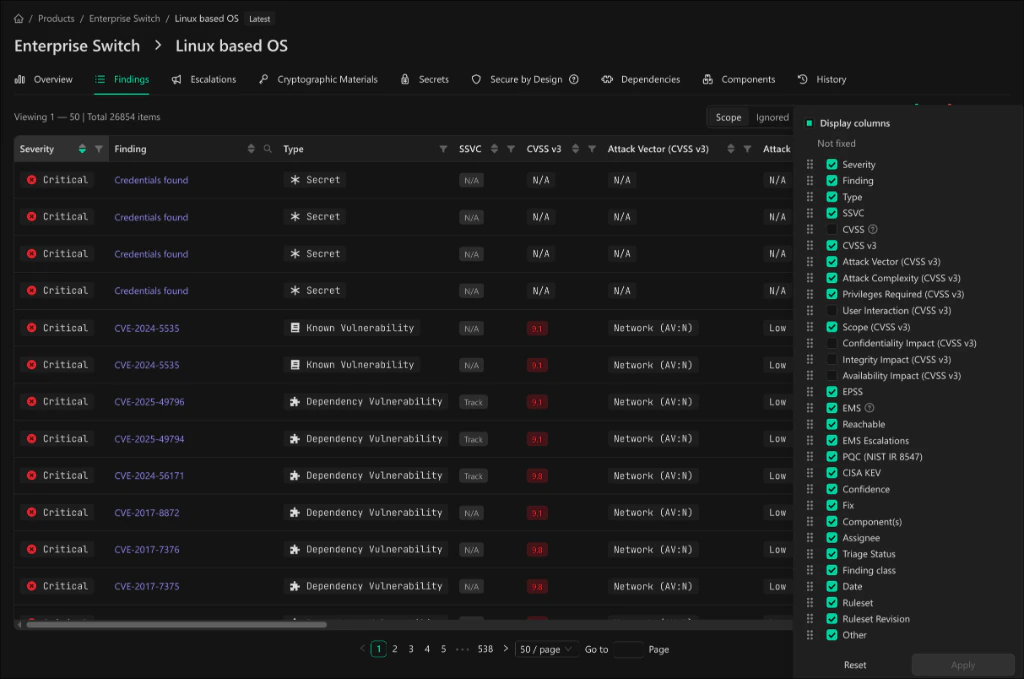Screen dimensions: 1024x679
Task: Uncheck the Severity column checkbox
Action: 831,164
